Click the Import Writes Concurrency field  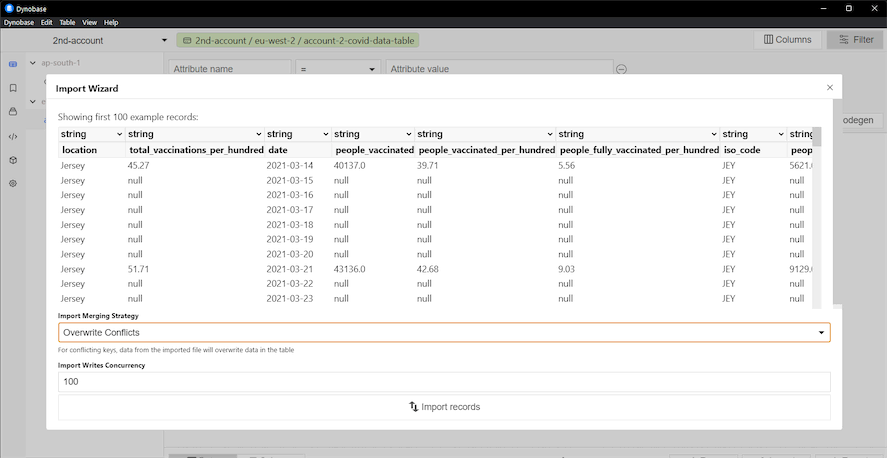click(x=444, y=382)
